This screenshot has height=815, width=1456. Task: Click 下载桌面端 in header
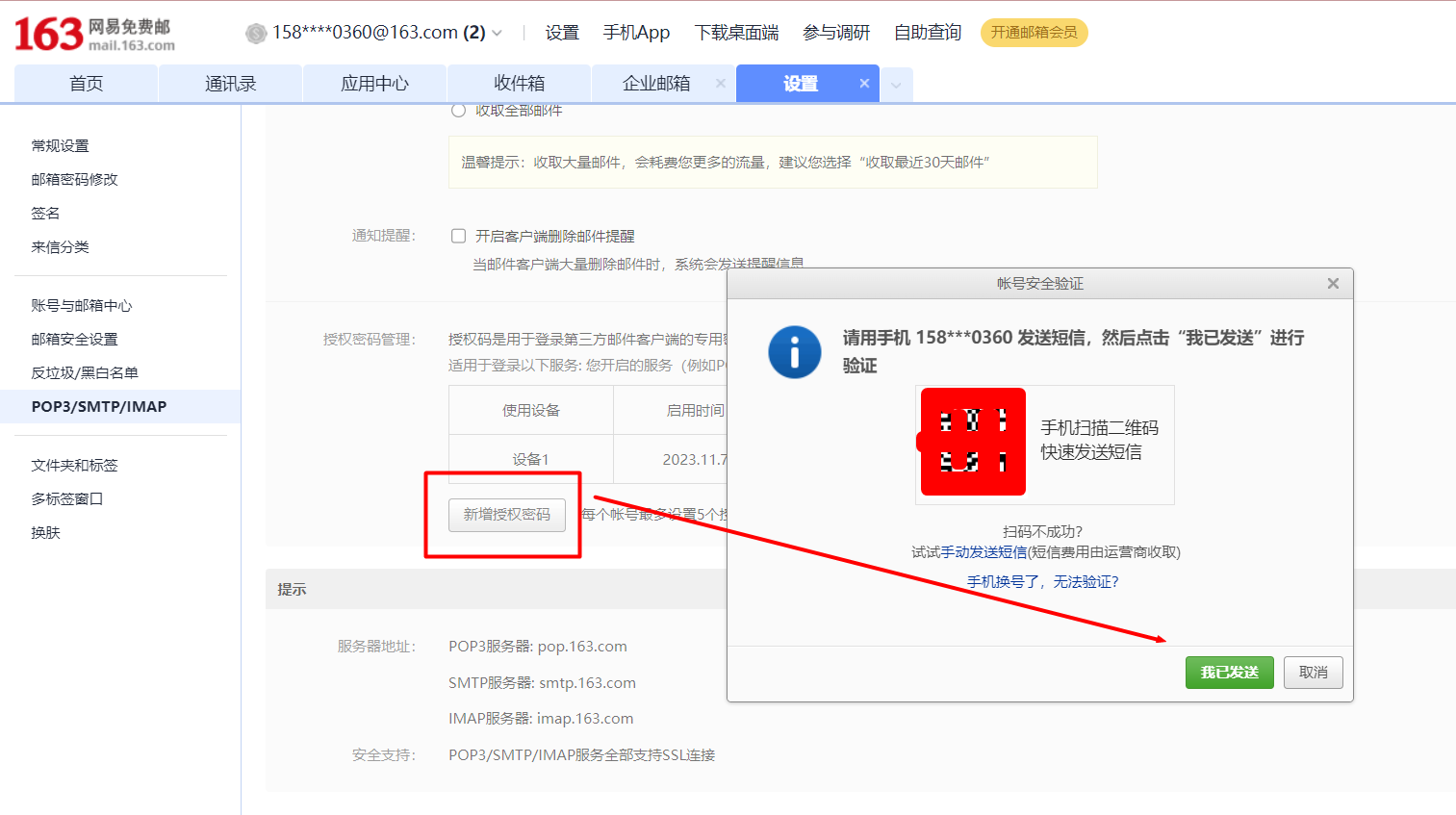pyautogui.click(x=736, y=33)
